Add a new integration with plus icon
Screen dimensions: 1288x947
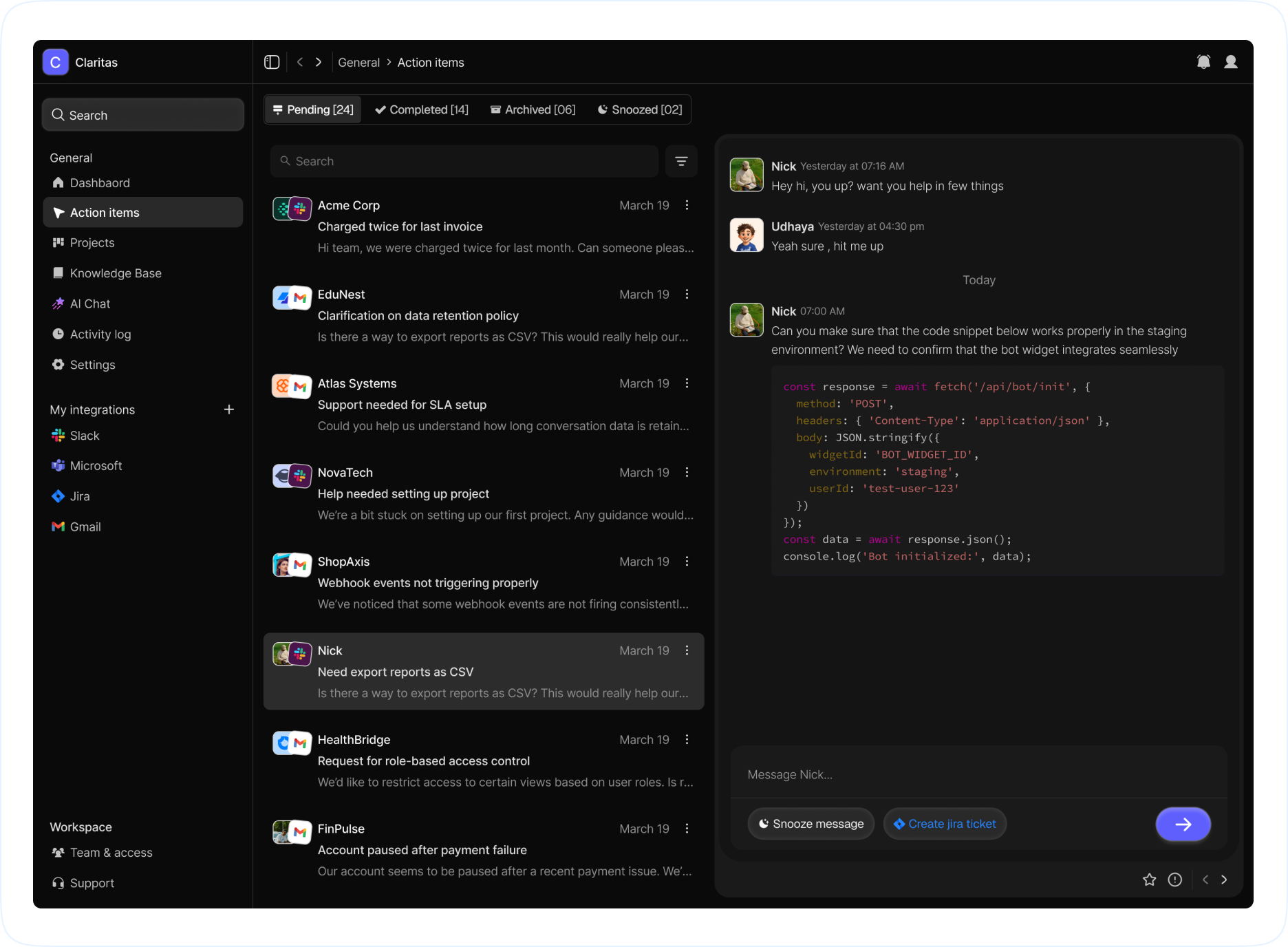(x=229, y=409)
